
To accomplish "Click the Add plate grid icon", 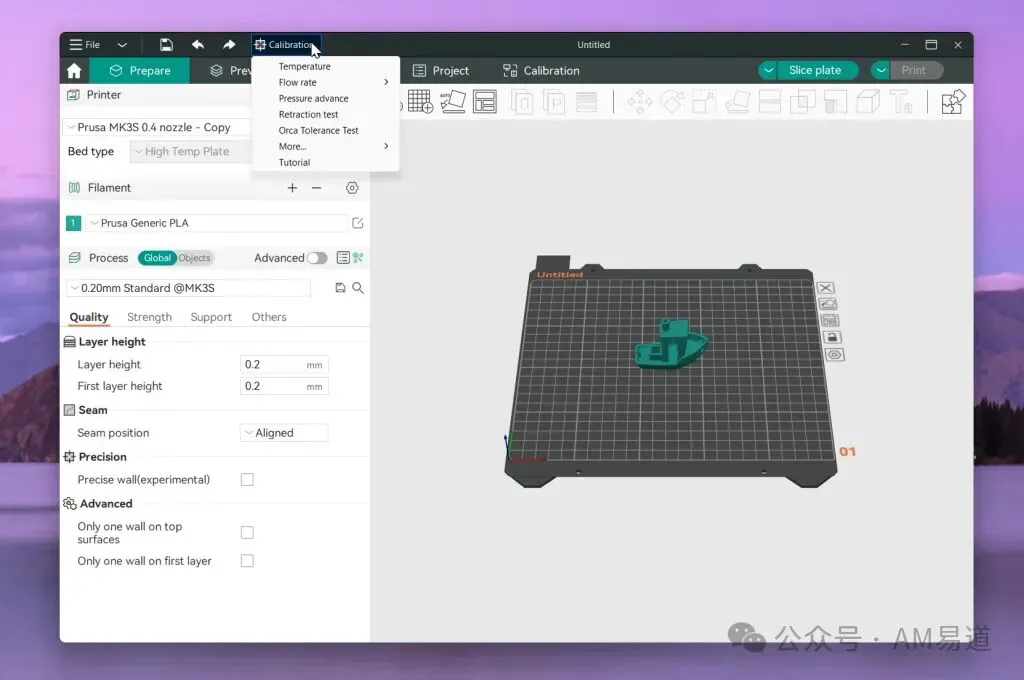I will coord(420,102).
